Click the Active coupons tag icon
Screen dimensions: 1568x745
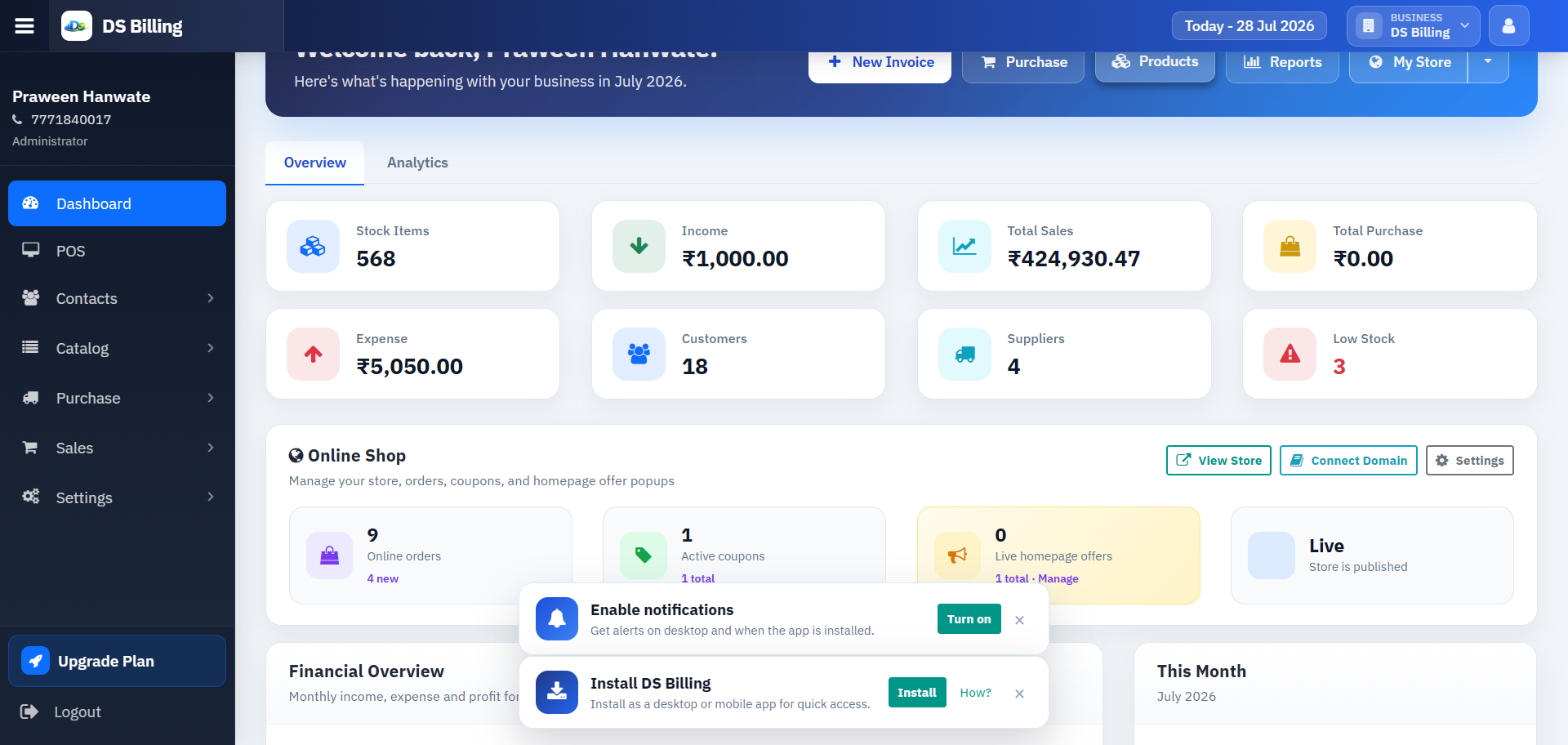pyautogui.click(x=644, y=555)
